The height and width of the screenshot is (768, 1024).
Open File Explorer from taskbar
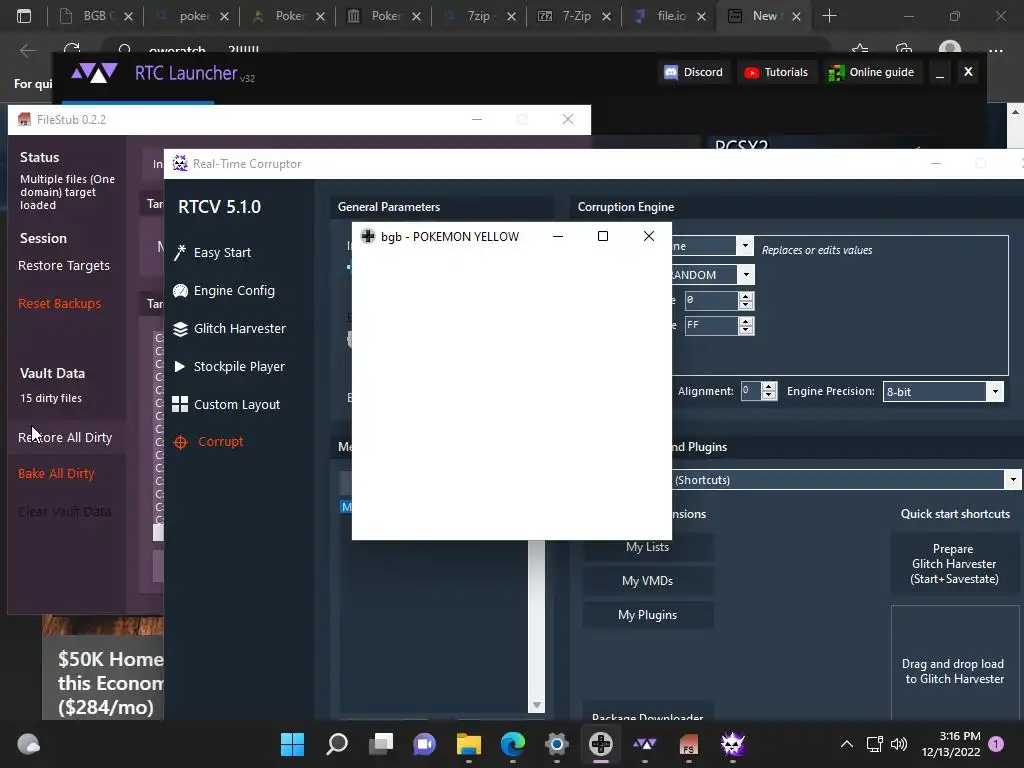pos(468,744)
